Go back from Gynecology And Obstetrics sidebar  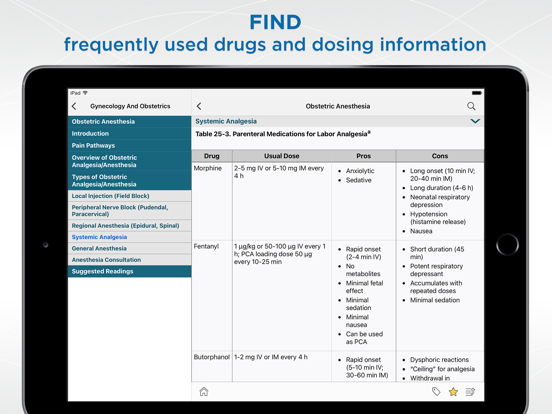(74, 106)
